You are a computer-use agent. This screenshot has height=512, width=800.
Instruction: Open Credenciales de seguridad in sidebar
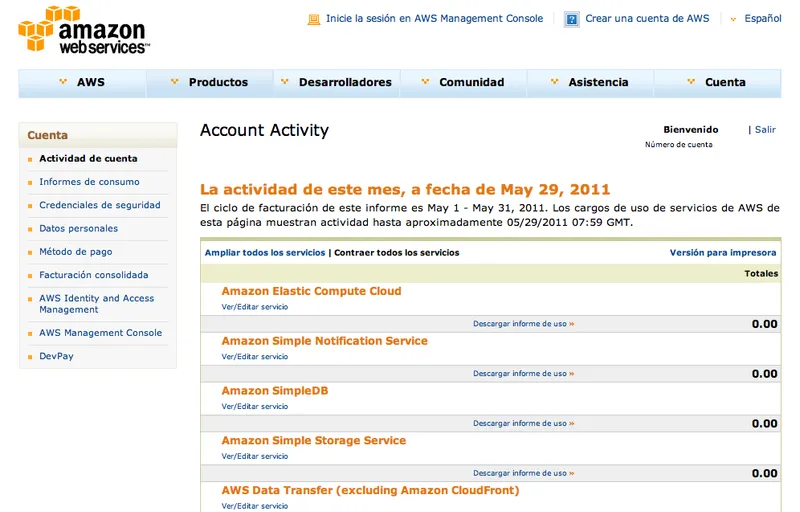coord(100,205)
